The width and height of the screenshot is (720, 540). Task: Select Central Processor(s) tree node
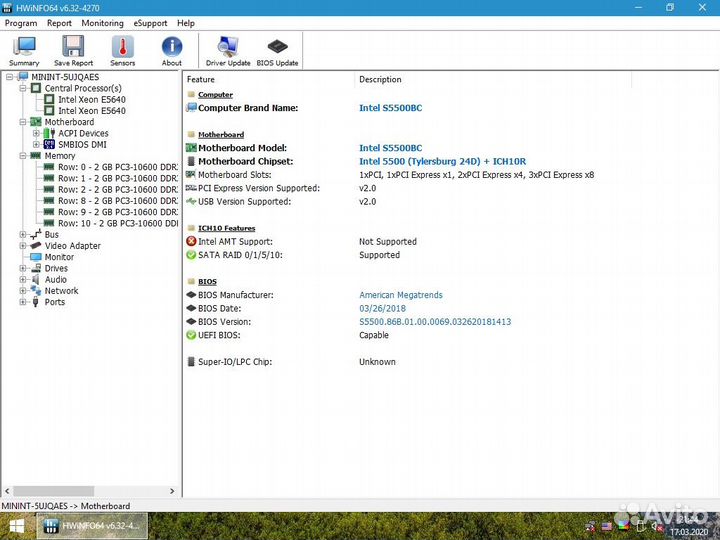83,88
